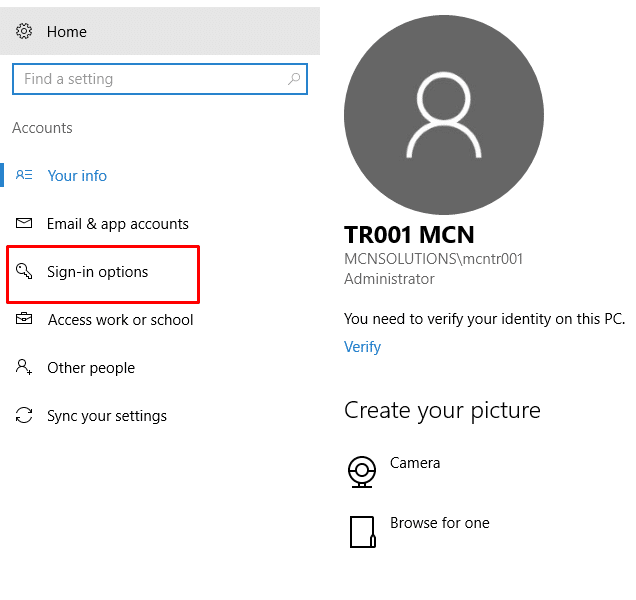Open the Your info page
The height and width of the screenshot is (600, 636).
[x=77, y=176]
